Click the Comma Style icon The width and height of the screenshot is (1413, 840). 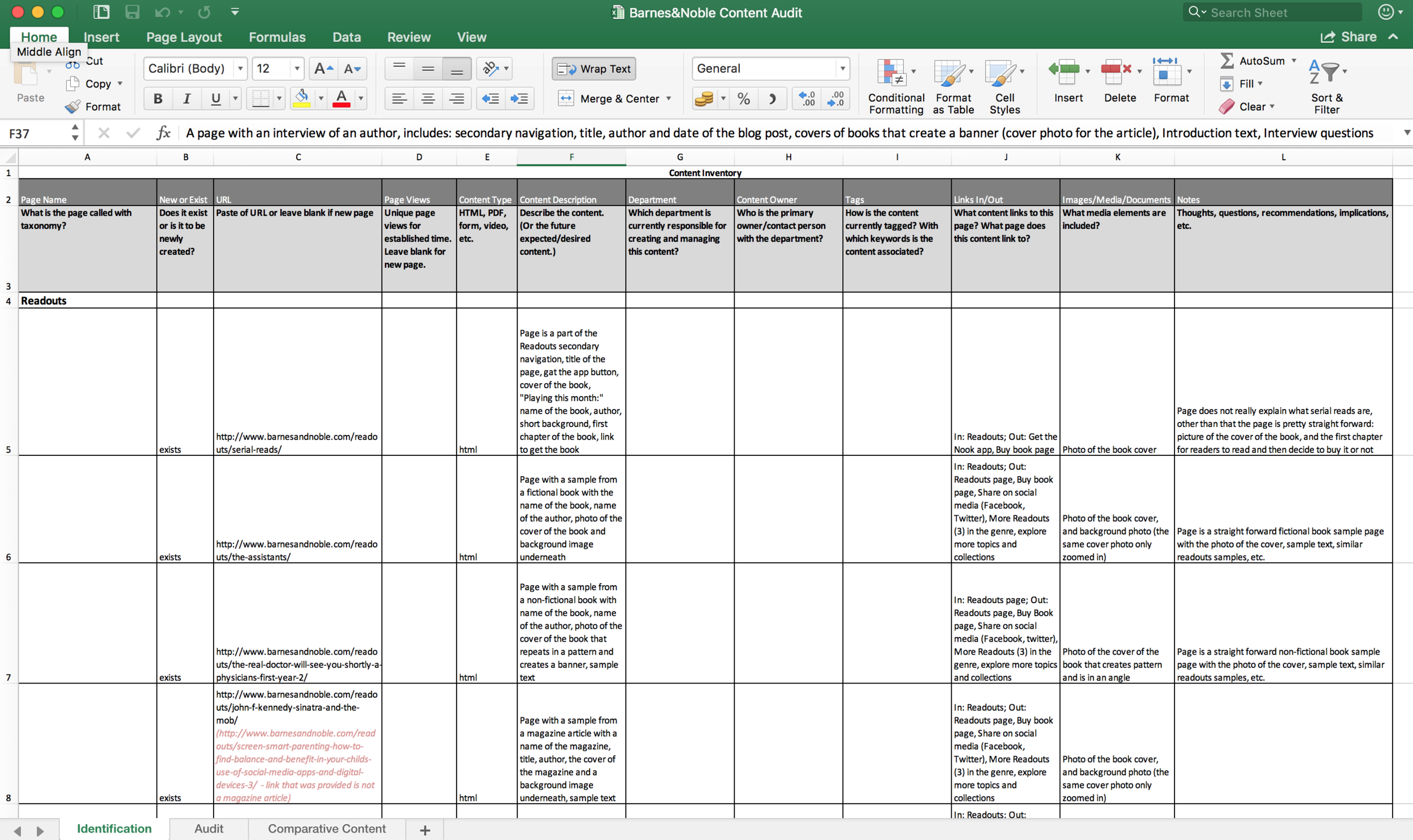[773, 99]
